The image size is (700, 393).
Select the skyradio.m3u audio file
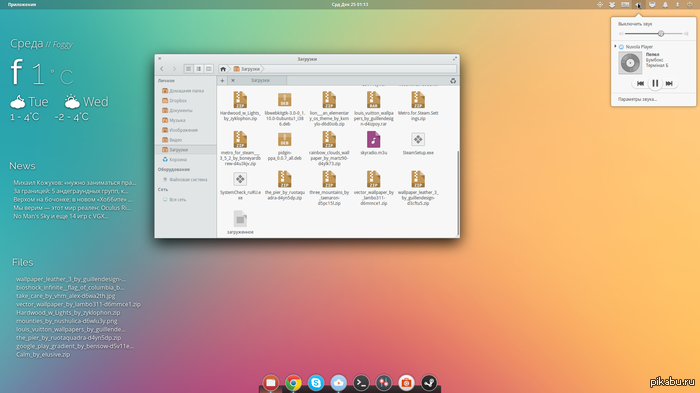tap(374, 143)
